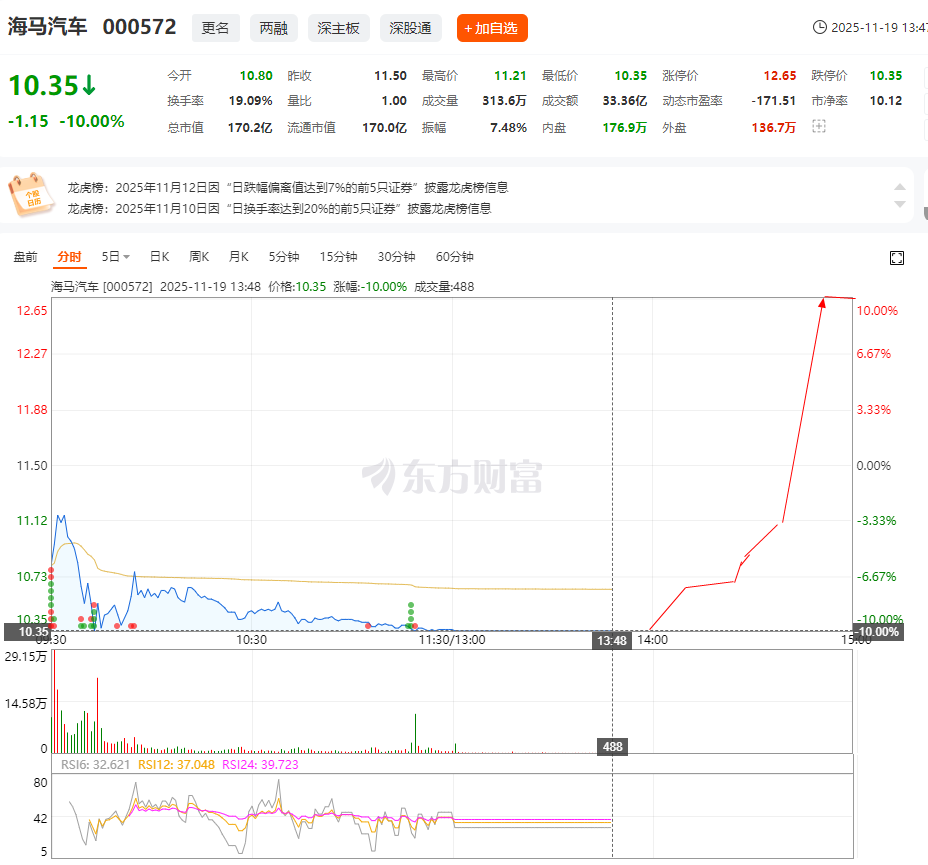
Task: Click the stock name 海马汽车
Action: point(47,27)
